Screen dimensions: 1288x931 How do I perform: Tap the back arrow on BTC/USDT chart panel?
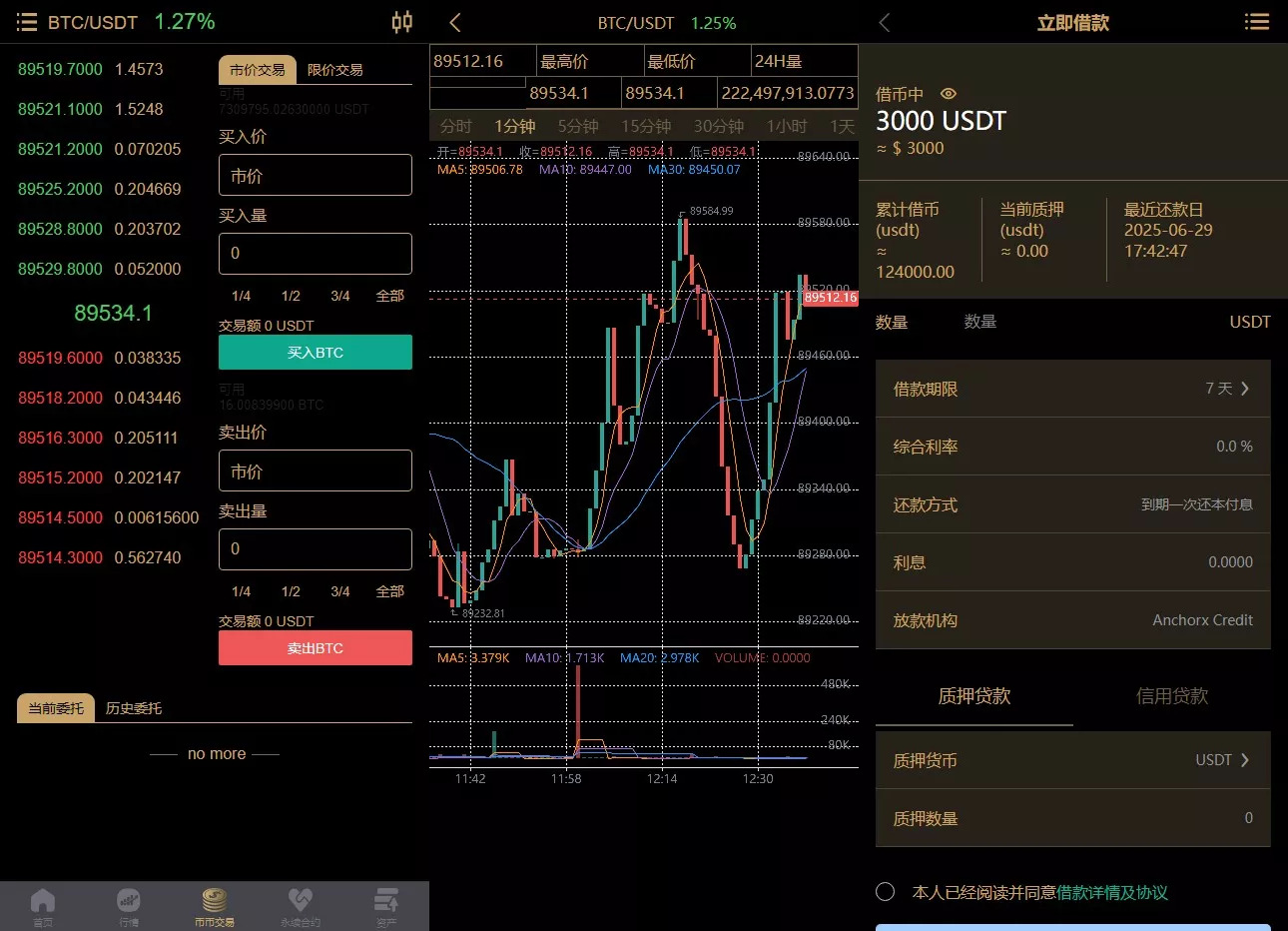pyautogui.click(x=451, y=22)
